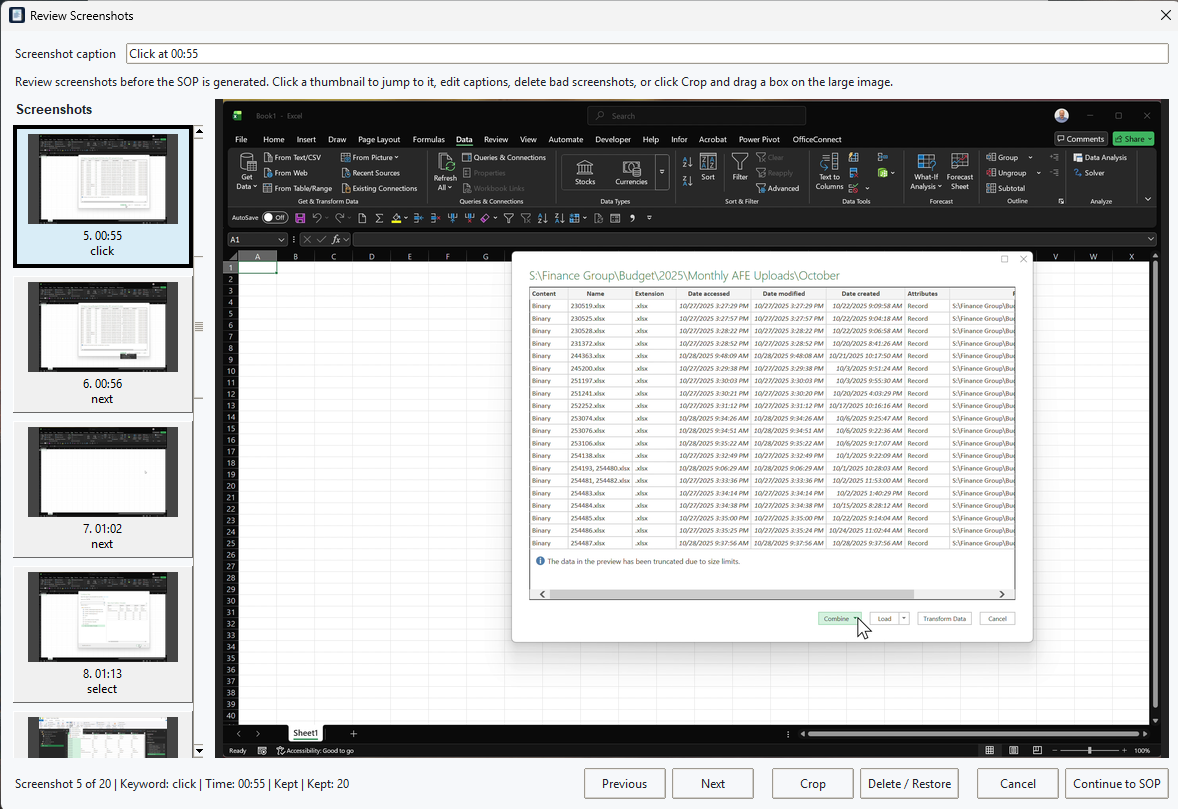1178x809 pixels.
Task: Expand the Data Types gallery arrow
Action: [662, 172]
